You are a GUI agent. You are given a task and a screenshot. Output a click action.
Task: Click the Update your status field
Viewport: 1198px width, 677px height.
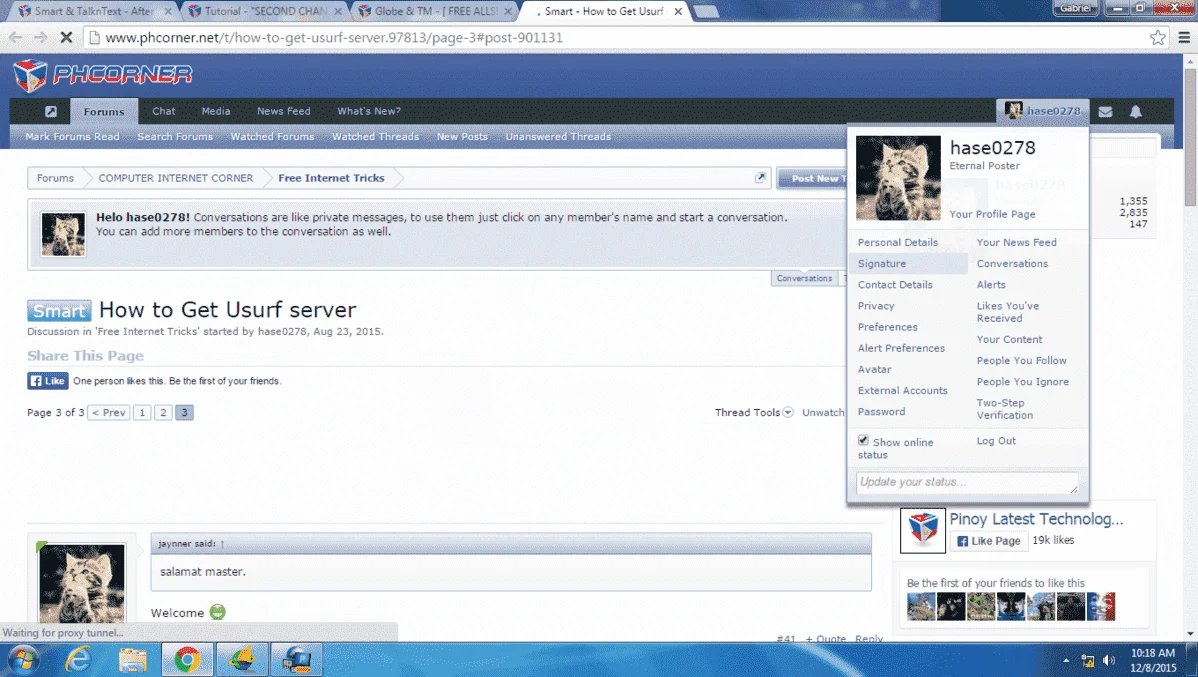pos(966,482)
